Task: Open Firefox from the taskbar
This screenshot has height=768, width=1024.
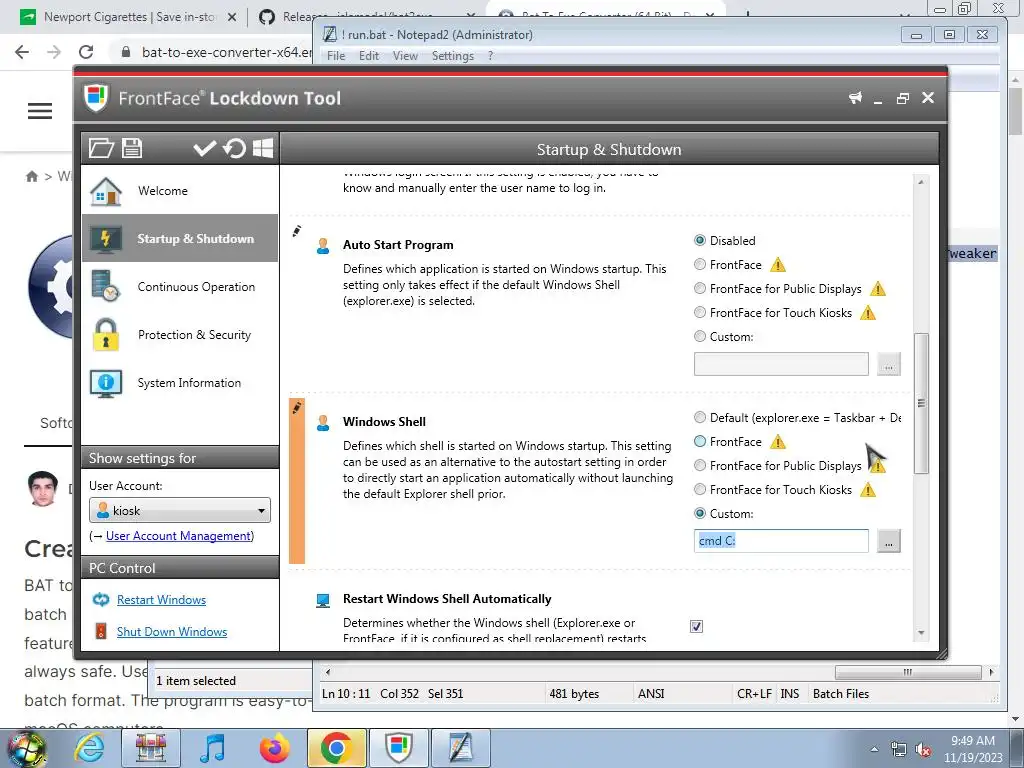Action: (274, 748)
